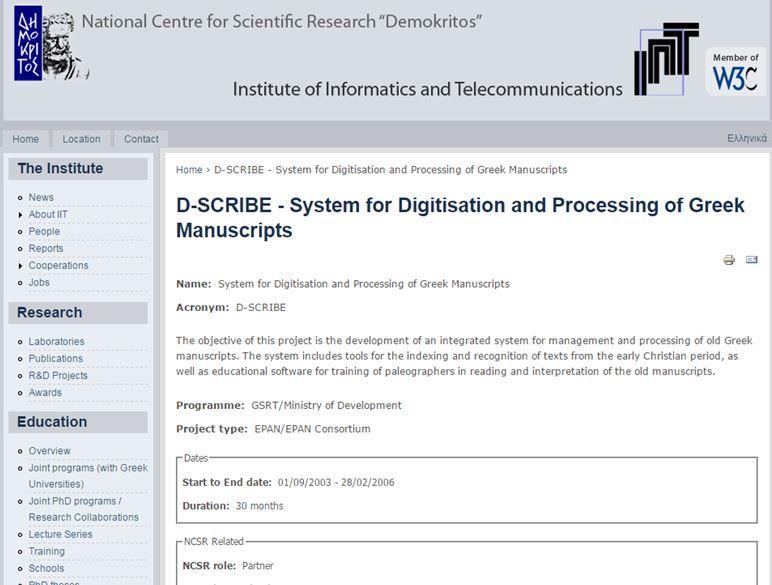Open the Awards link

click(45, 392)
